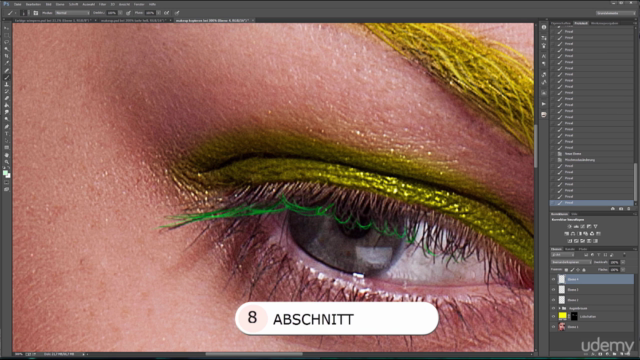Open the Fenster menu
This screenshot has width=640, height=360.
pyautogui.click(x=139, y=4)
